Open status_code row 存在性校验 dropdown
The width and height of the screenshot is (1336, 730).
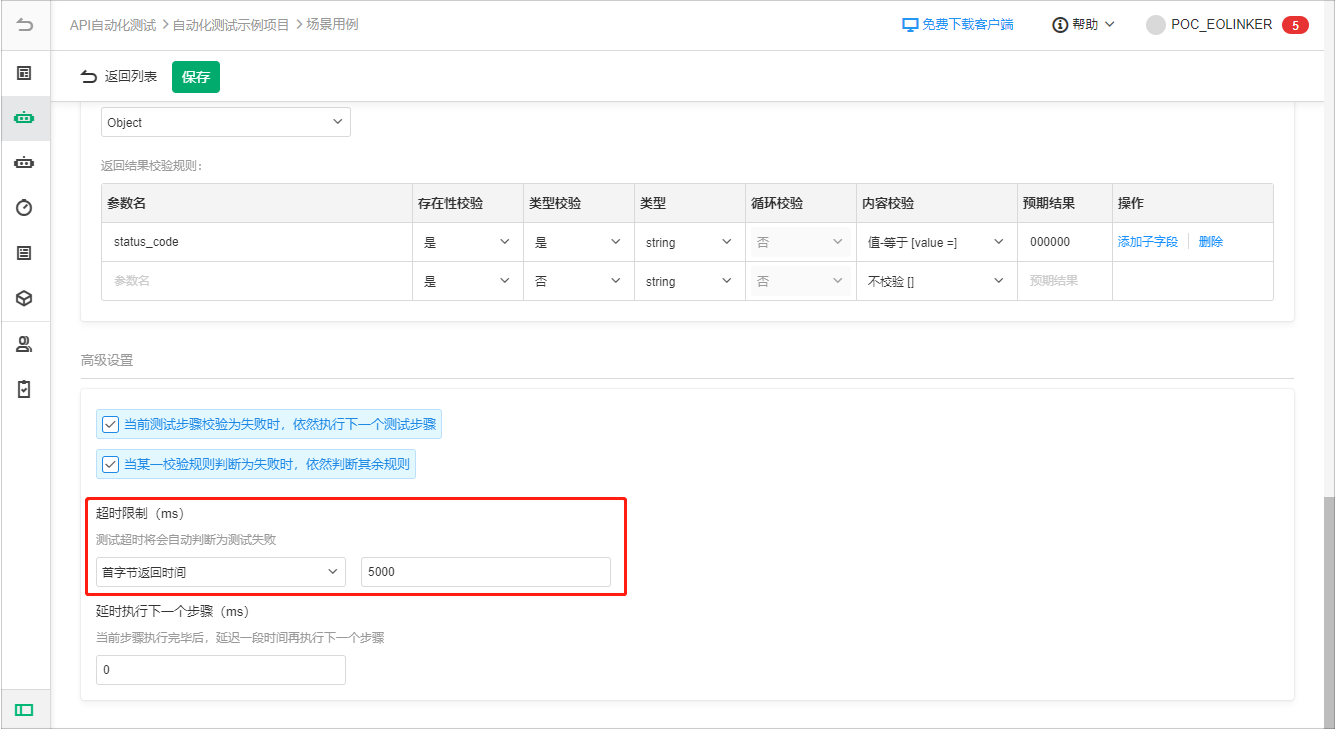pos(467,242)
